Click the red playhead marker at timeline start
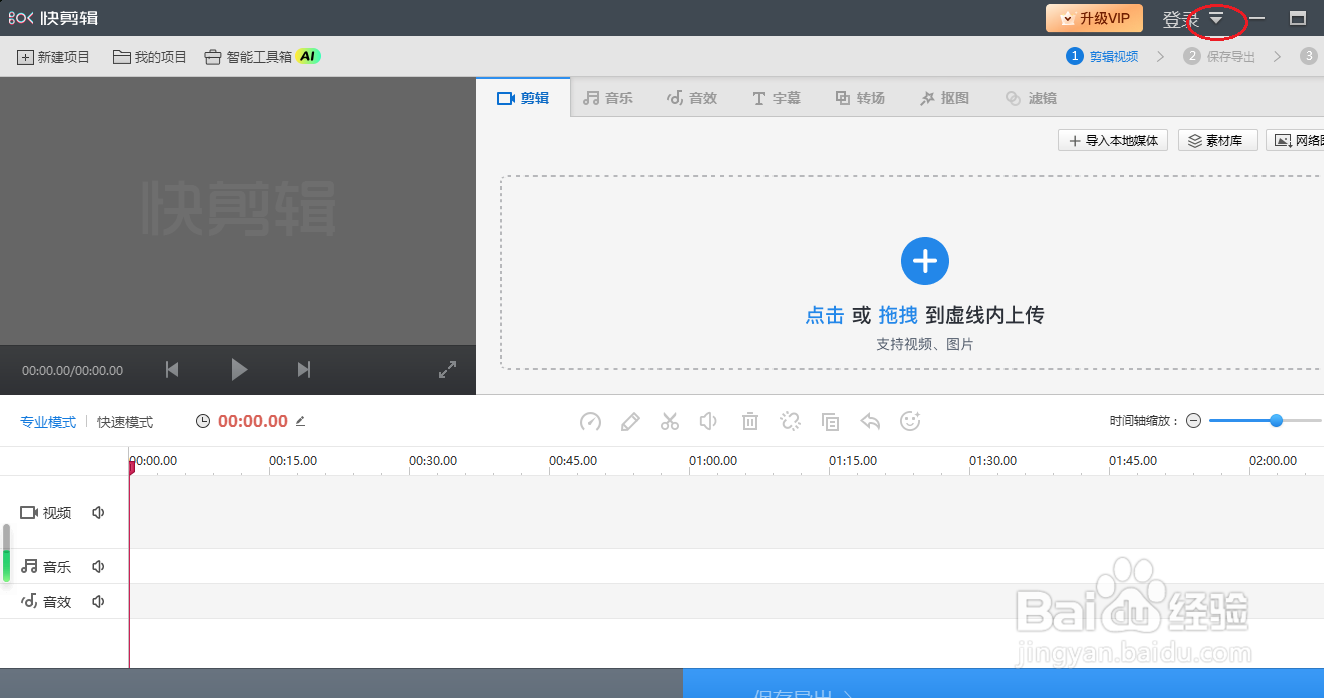Viewport: 1324px width, 698px height. tap(131, 466)
